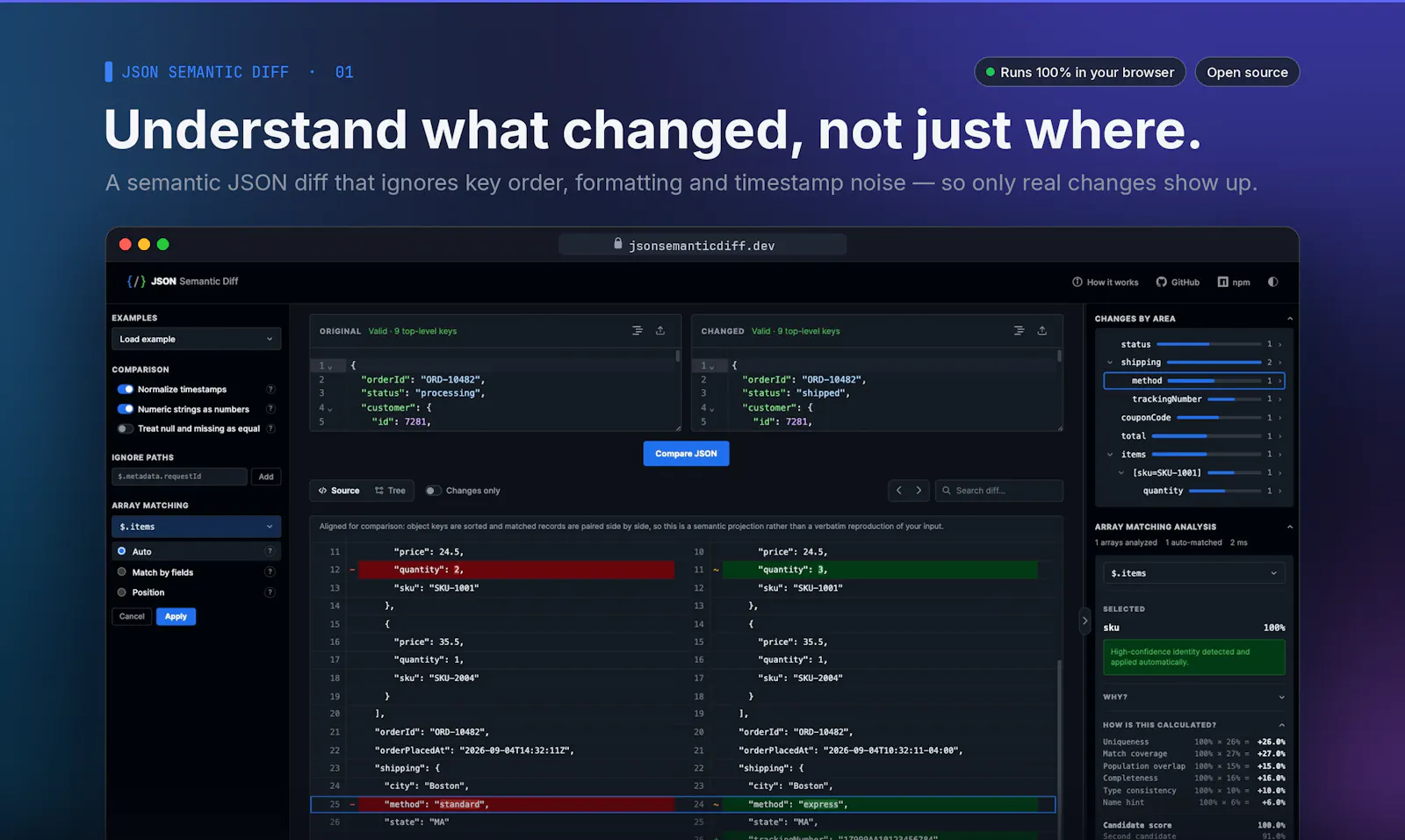Enable Treat null and missing as equal
Screen dimensions: 1405x840
click(125, 428)
